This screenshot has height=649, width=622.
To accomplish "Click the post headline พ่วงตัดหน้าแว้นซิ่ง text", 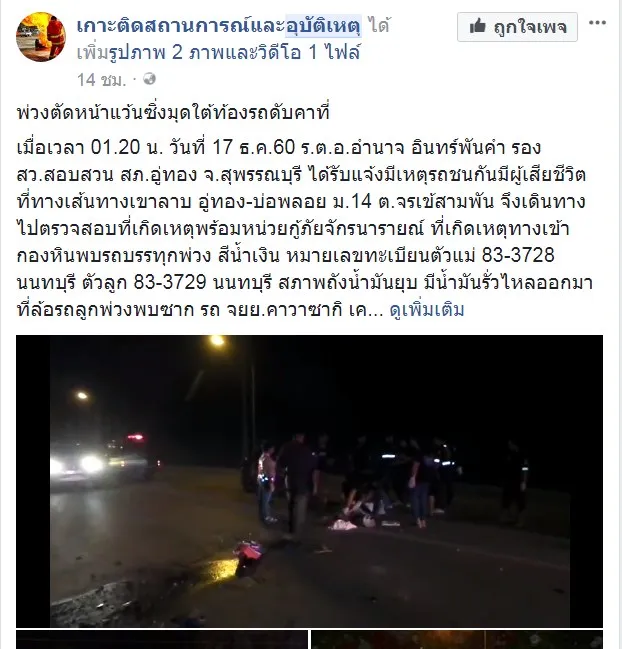I will (173, 113).
